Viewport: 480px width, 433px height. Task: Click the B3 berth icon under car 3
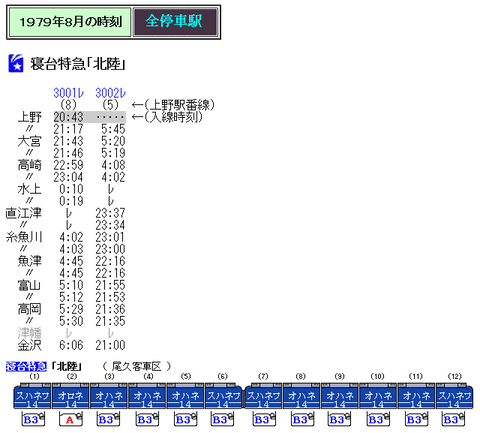109,419
